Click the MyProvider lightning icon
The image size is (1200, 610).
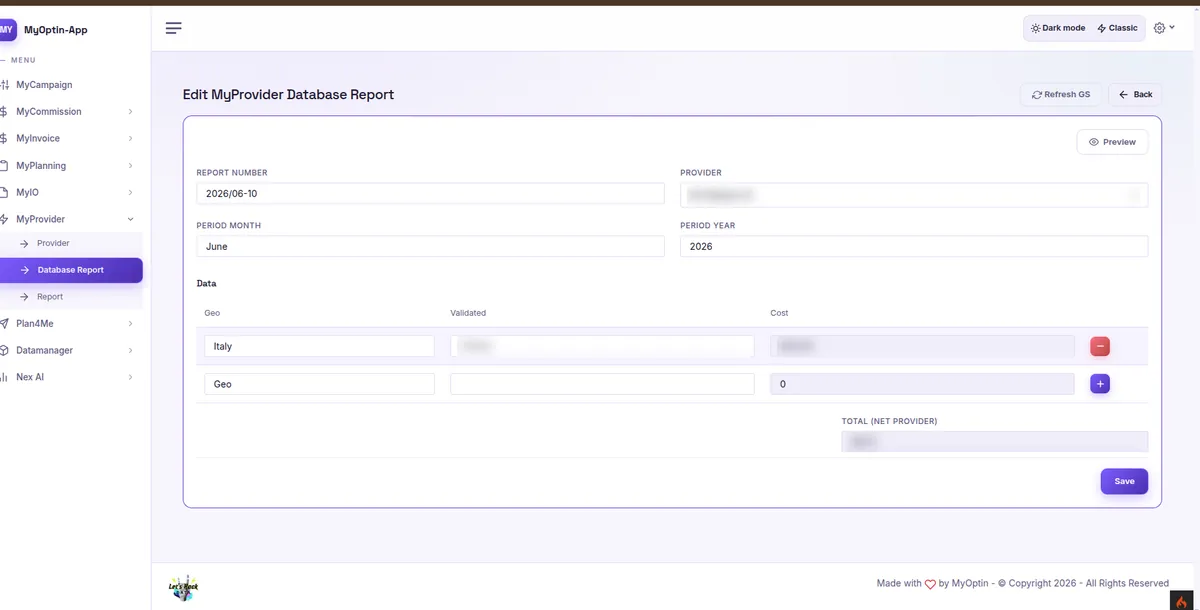point(5,219)
